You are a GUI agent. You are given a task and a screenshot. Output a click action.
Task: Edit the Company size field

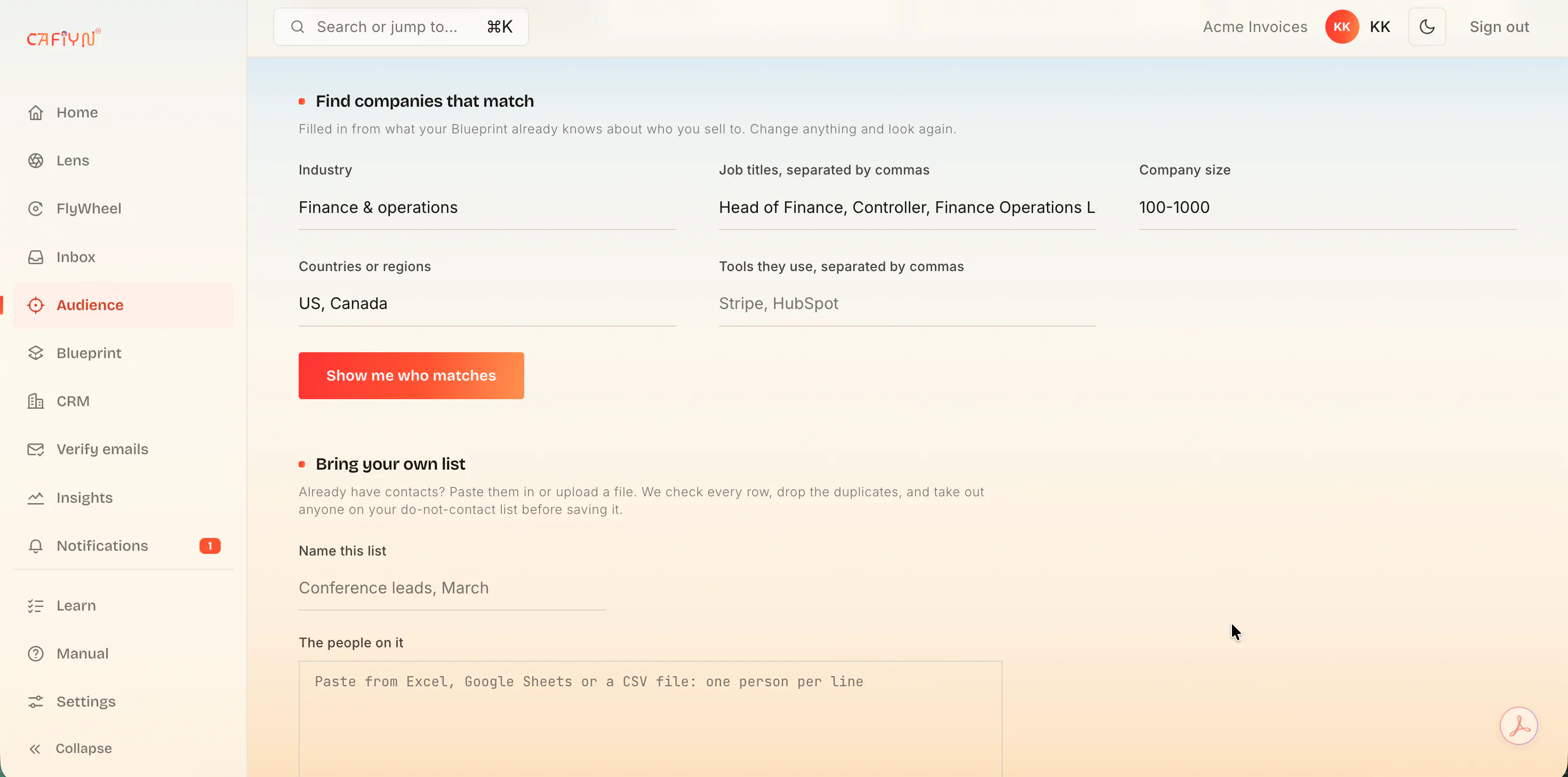click(1327, 208)
